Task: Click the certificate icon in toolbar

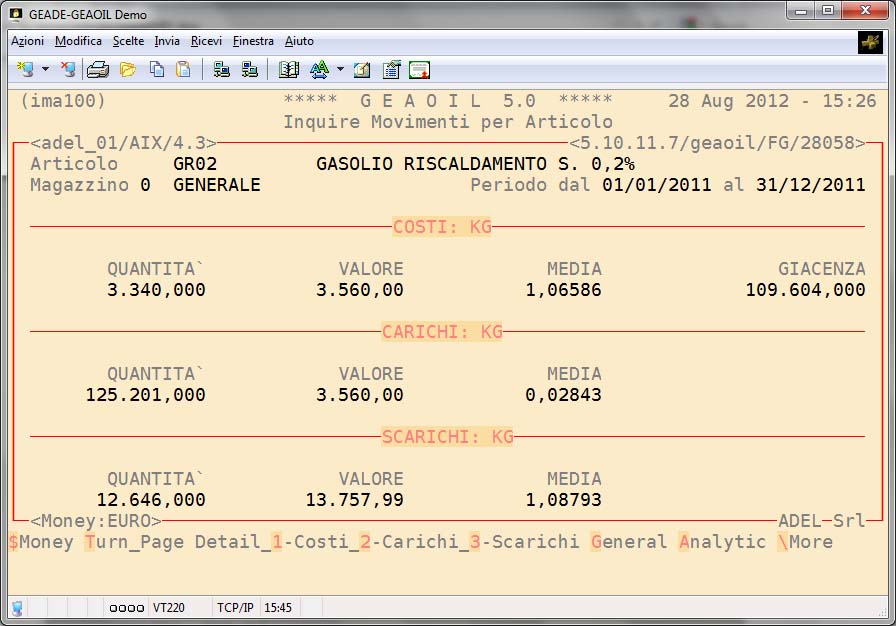Action: point(419,70)
